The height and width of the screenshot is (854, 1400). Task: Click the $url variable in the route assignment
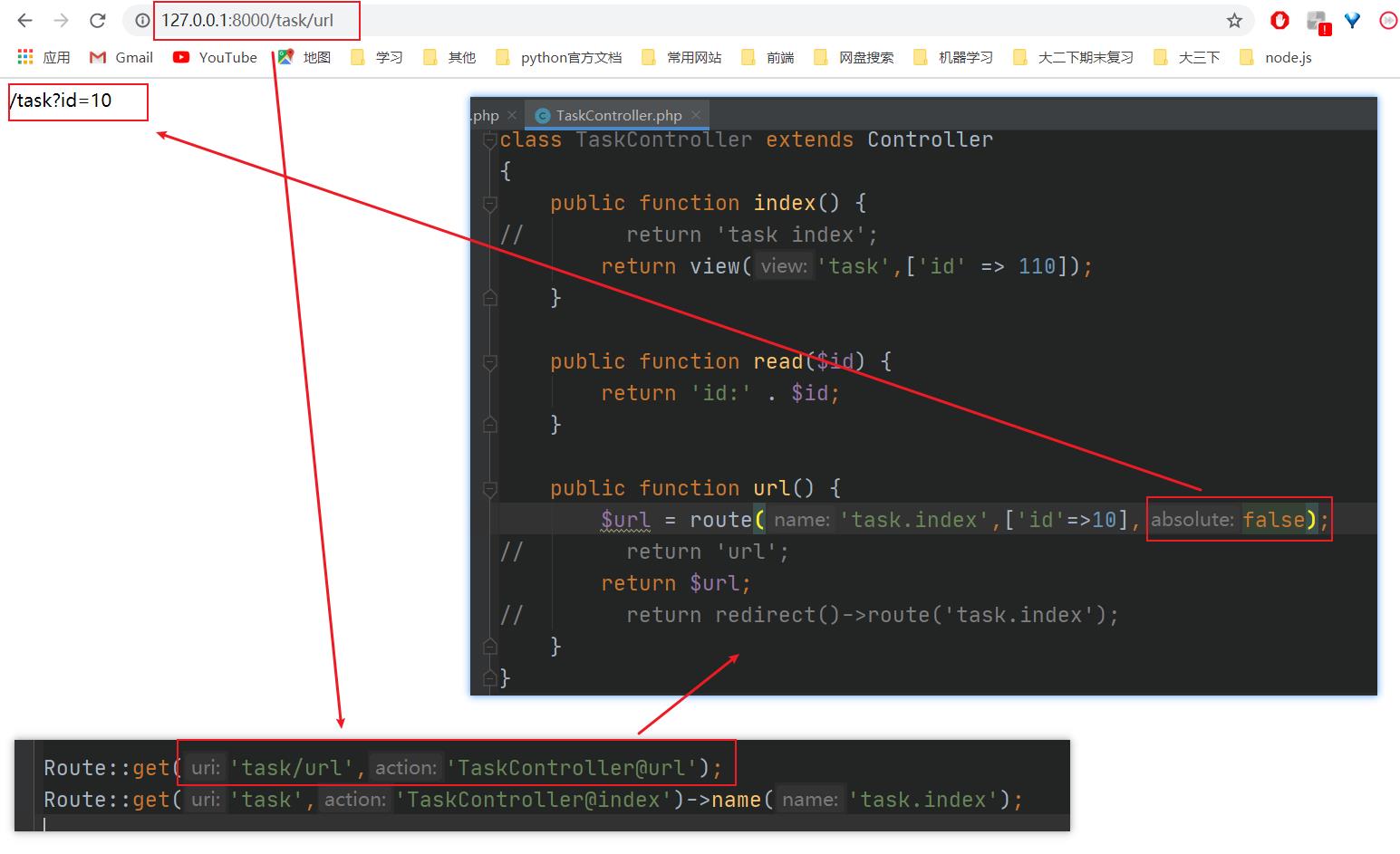tap(625, 520)
